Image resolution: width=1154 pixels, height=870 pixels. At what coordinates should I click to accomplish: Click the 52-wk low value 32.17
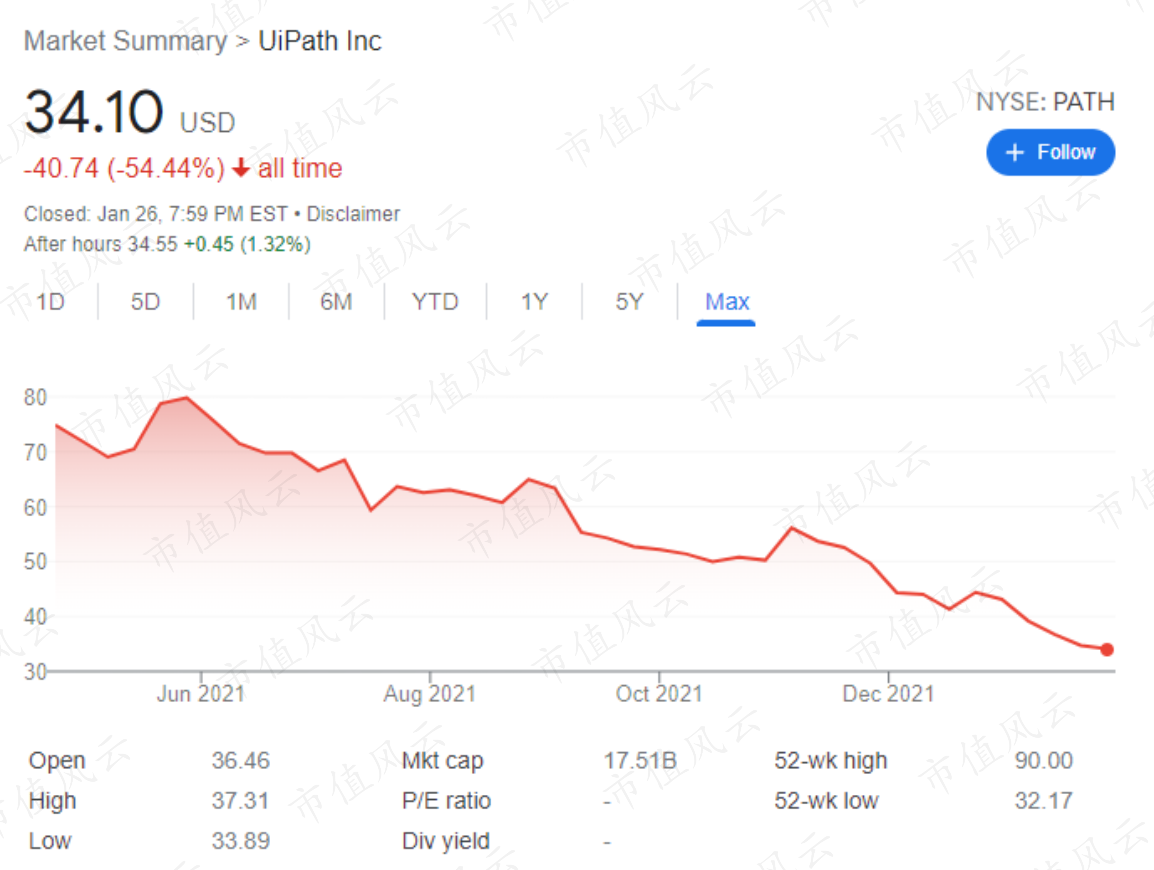tap(1044, 801)
